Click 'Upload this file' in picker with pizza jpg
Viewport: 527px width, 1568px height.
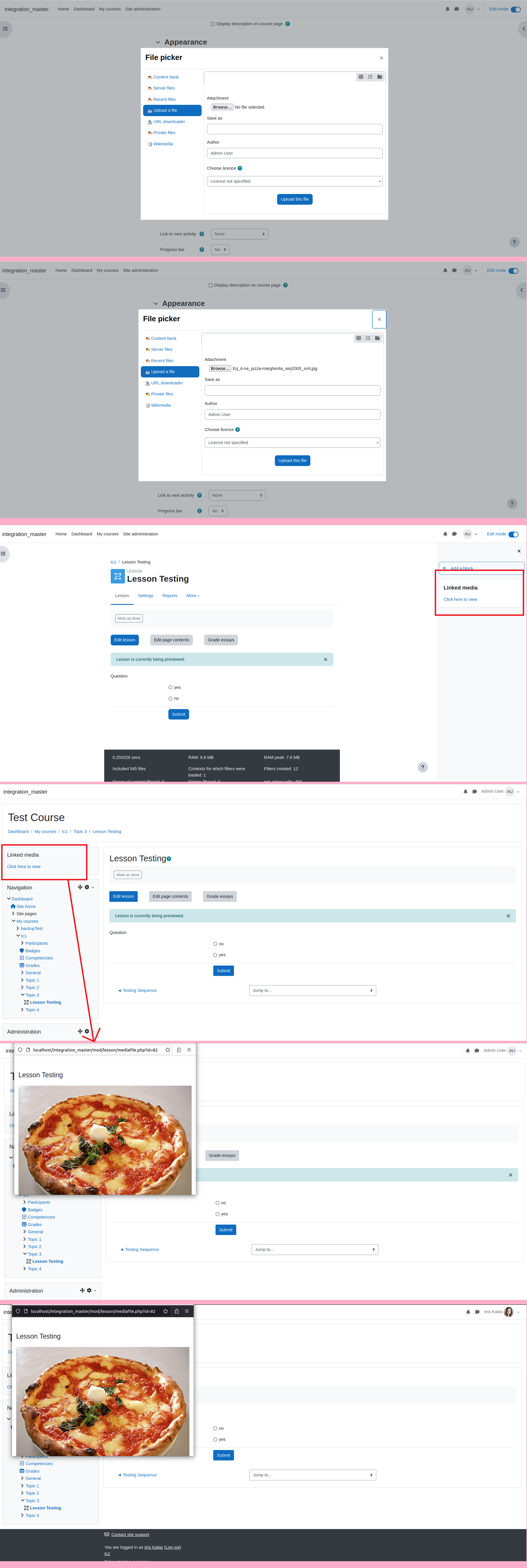point(293,461)
